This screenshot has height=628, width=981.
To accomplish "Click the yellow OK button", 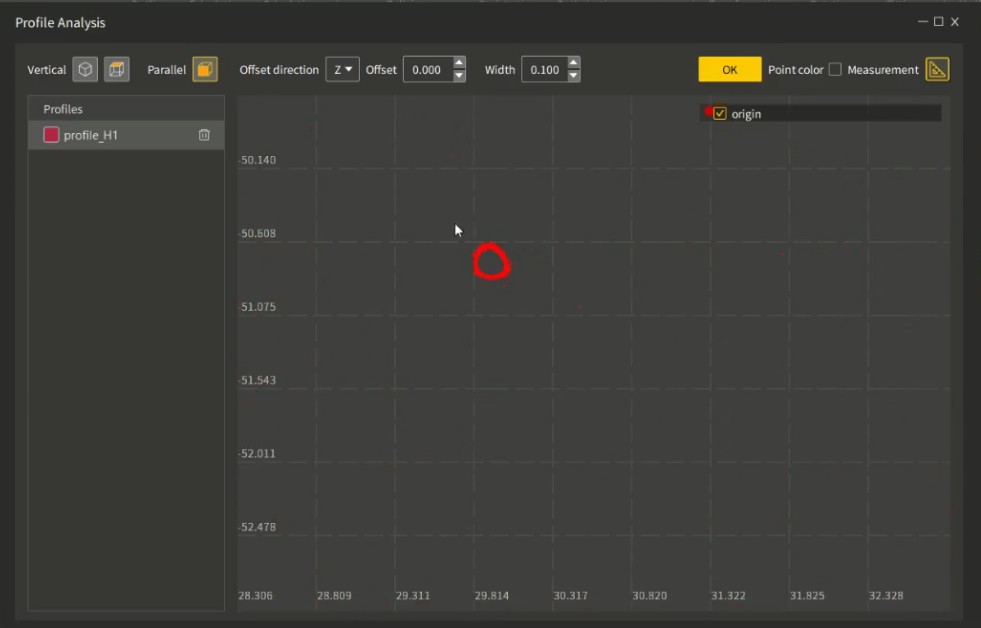I will tap(729, 69).
